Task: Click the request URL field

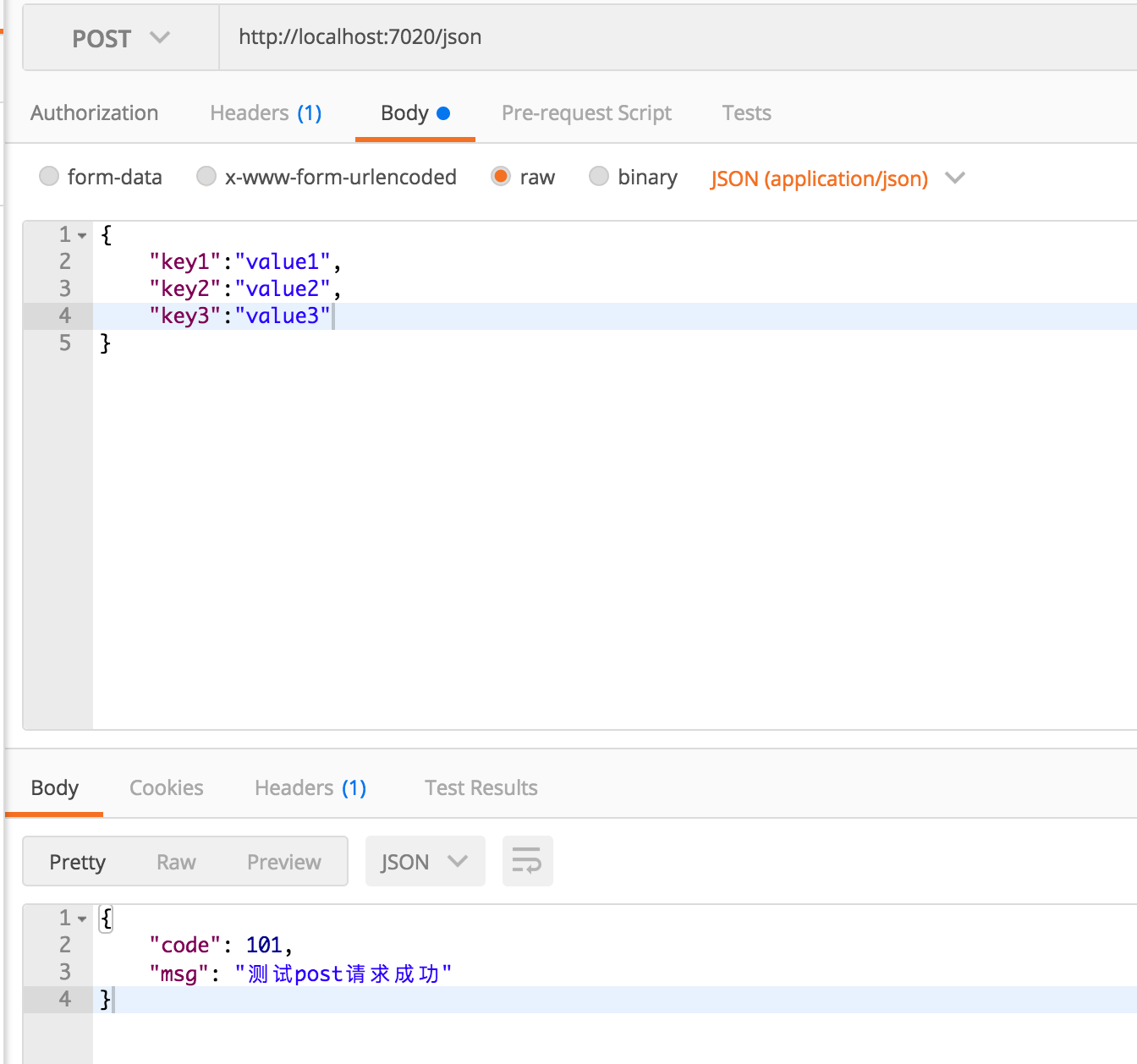Action: (x=678, y=37)
